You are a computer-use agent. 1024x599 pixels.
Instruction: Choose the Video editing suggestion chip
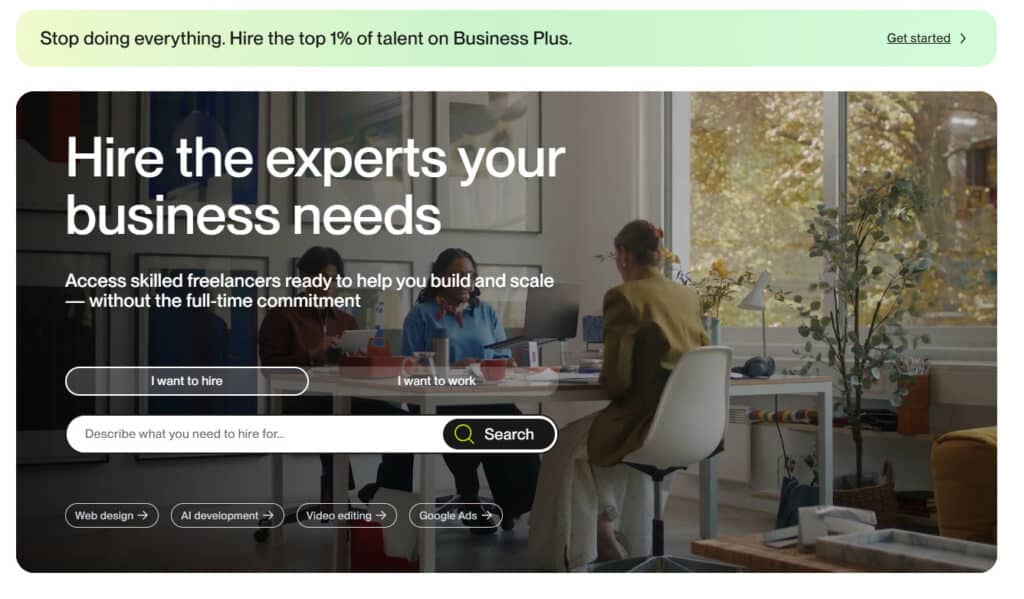(x=346, y=515)
